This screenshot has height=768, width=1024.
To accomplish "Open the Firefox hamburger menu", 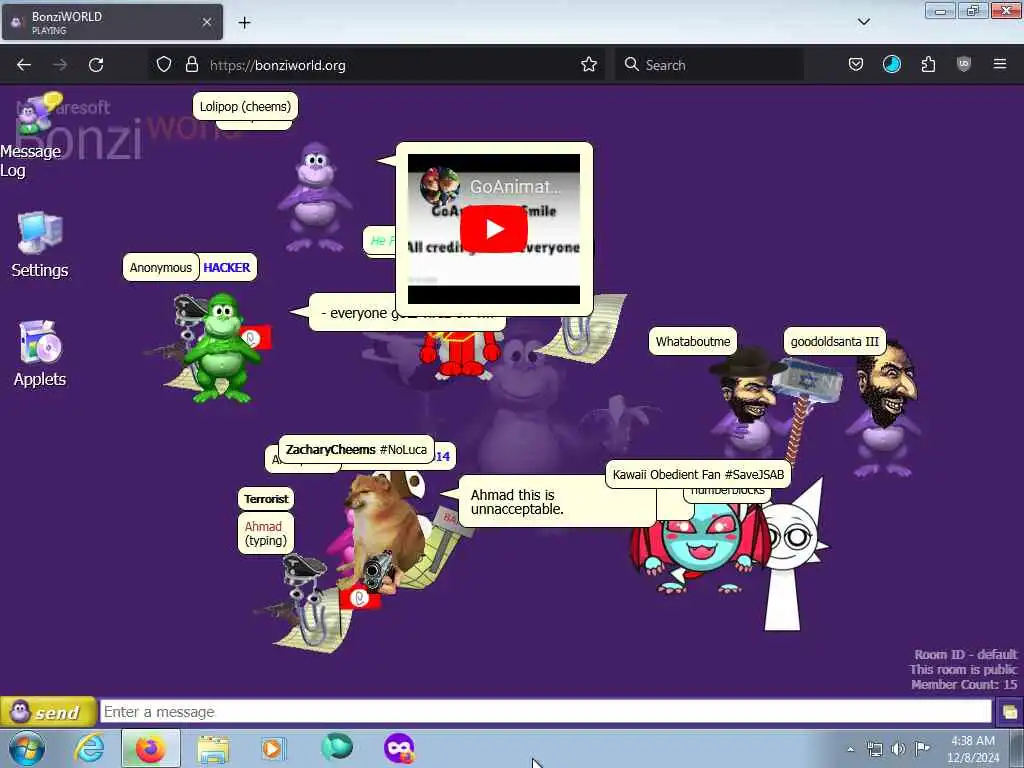I will (1000, 65).
